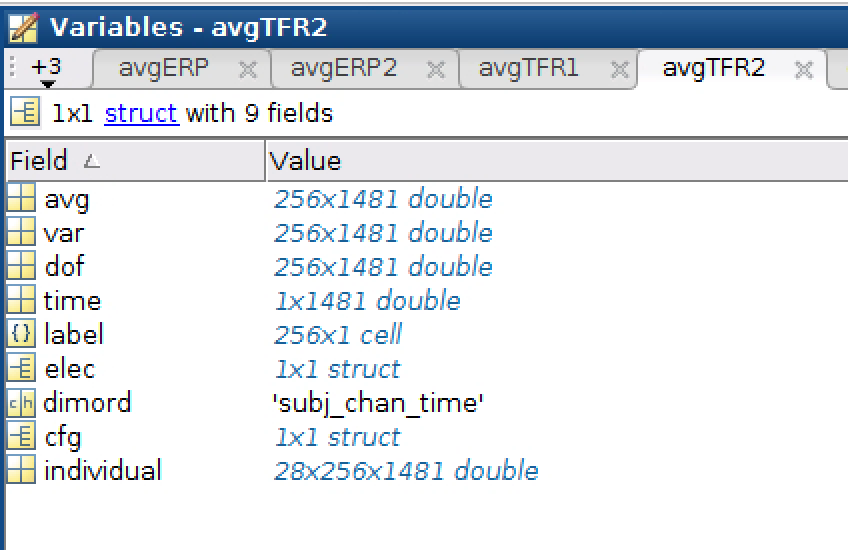This screenshot has width=848, height=550.
Task: Select the 28x256x1481 double value
Action: click(406, 471)
